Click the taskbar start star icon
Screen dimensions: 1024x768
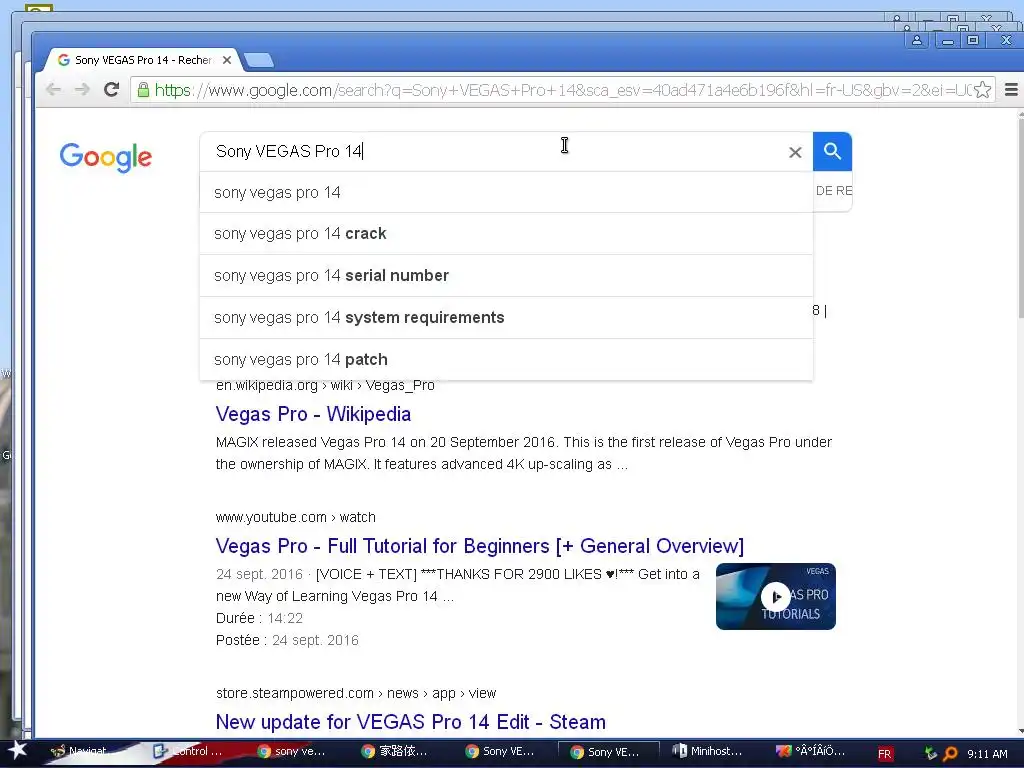(16, 750)
